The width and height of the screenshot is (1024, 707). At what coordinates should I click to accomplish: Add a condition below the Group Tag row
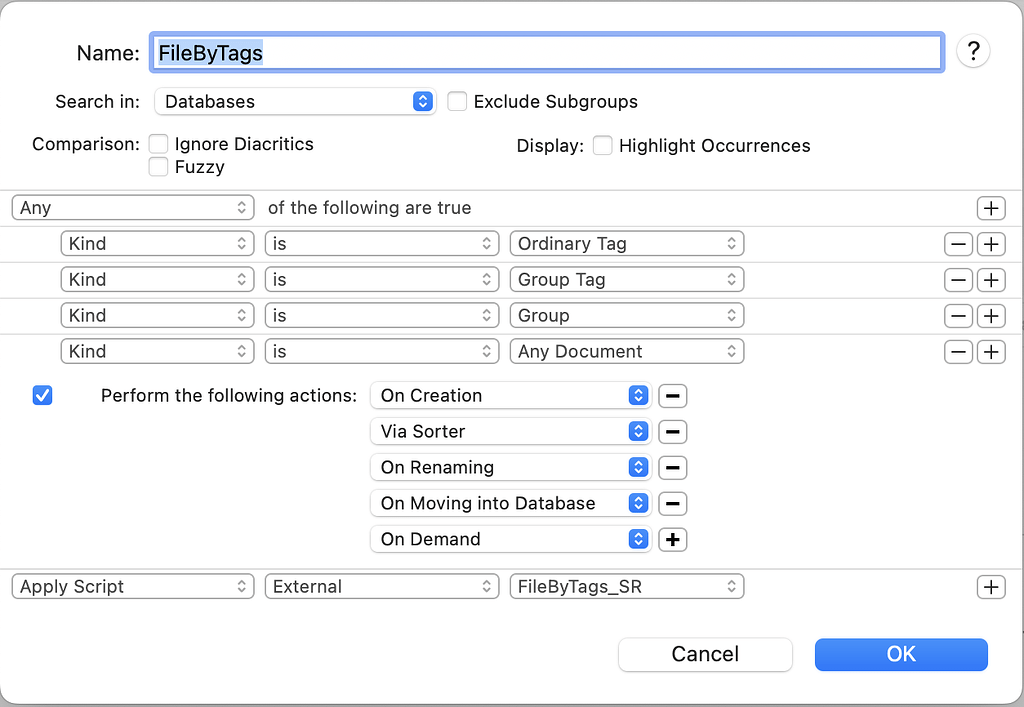coord(991,279)
